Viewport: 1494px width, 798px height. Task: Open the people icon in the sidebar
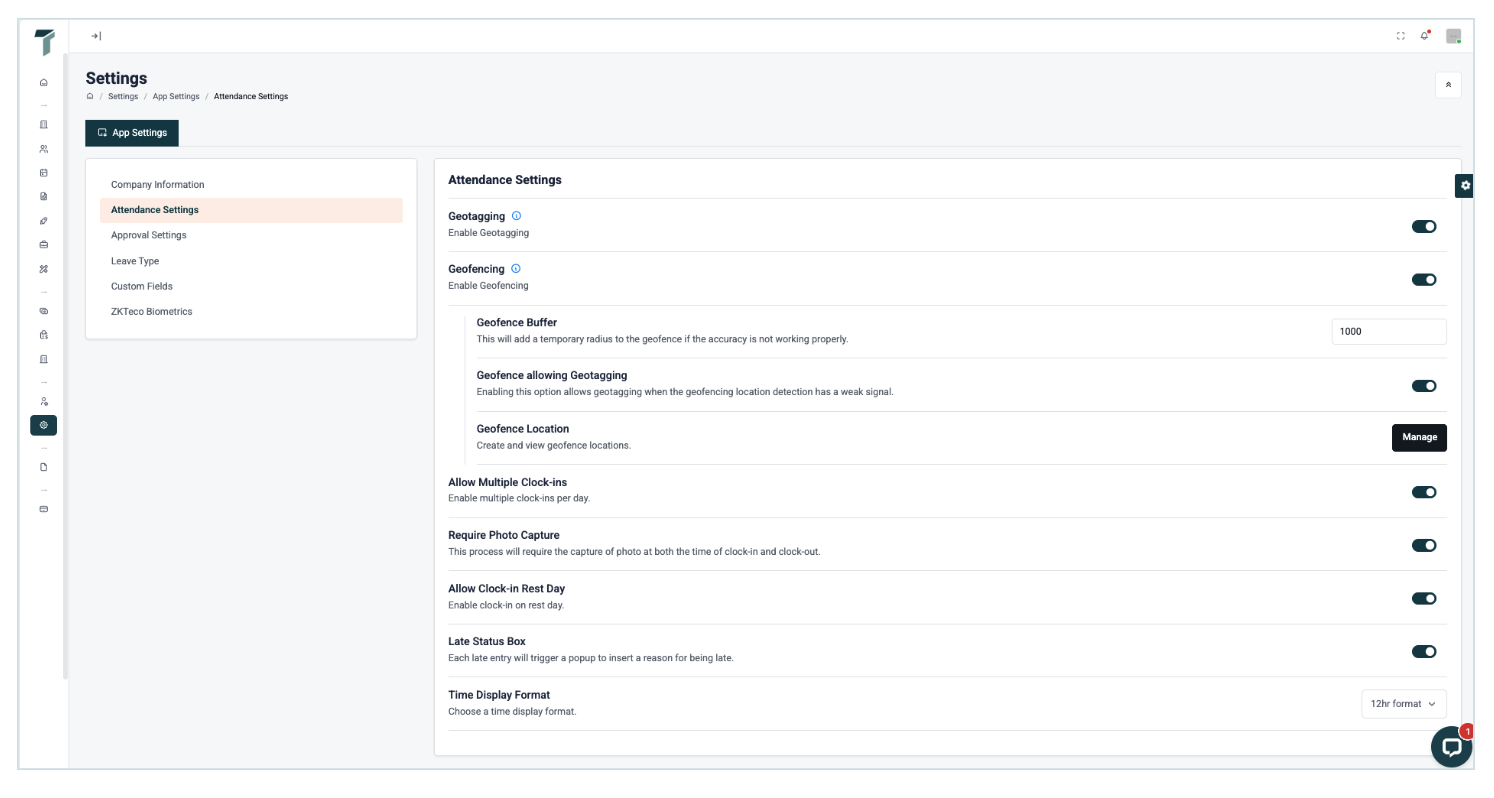[43, 149]
